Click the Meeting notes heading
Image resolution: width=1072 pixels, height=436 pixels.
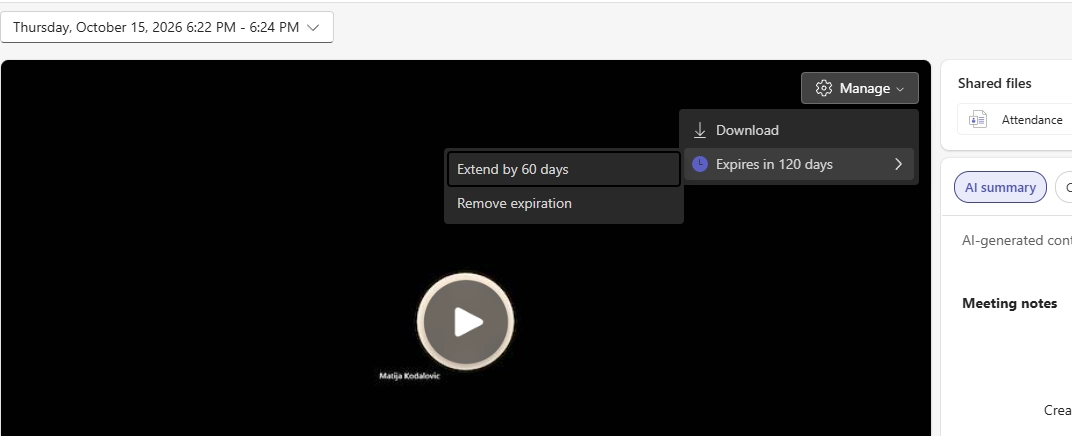pos(1009,303)
